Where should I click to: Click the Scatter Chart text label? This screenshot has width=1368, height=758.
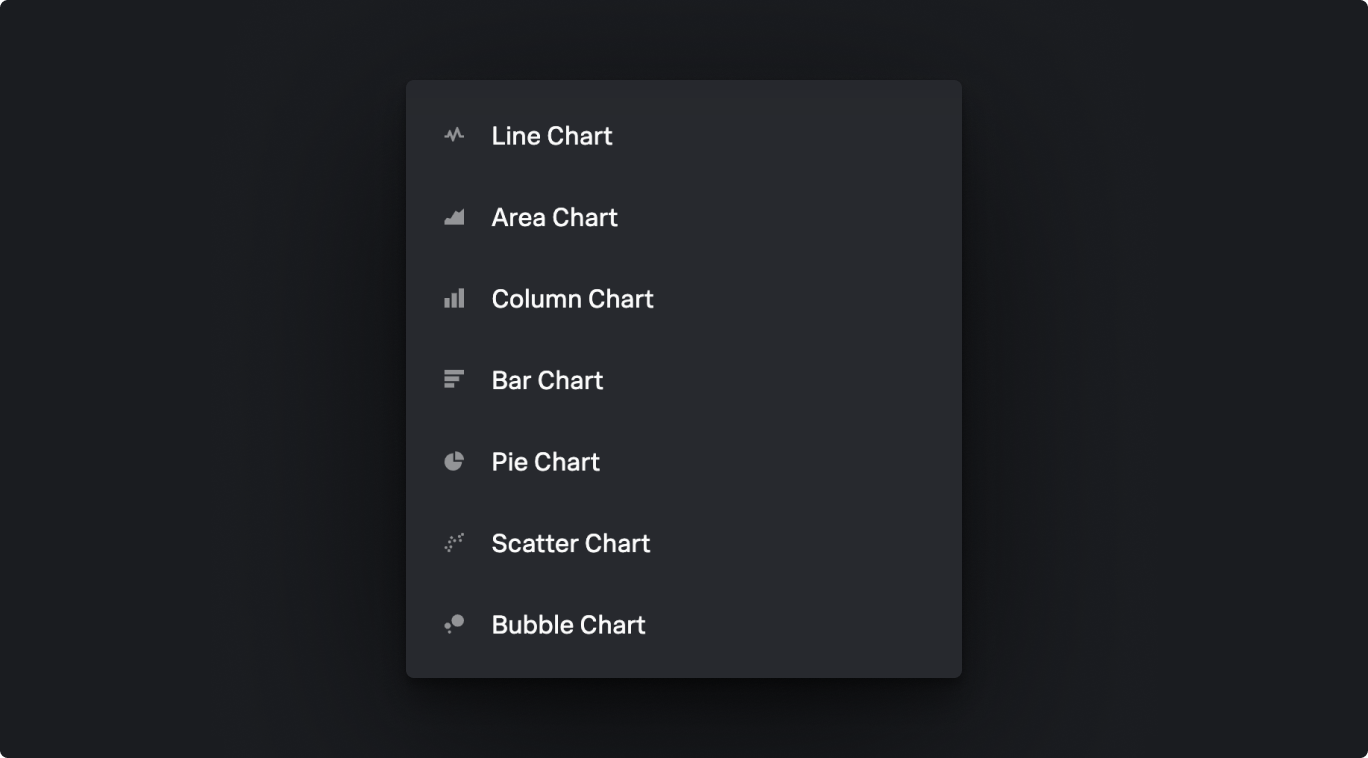point(570,543)
